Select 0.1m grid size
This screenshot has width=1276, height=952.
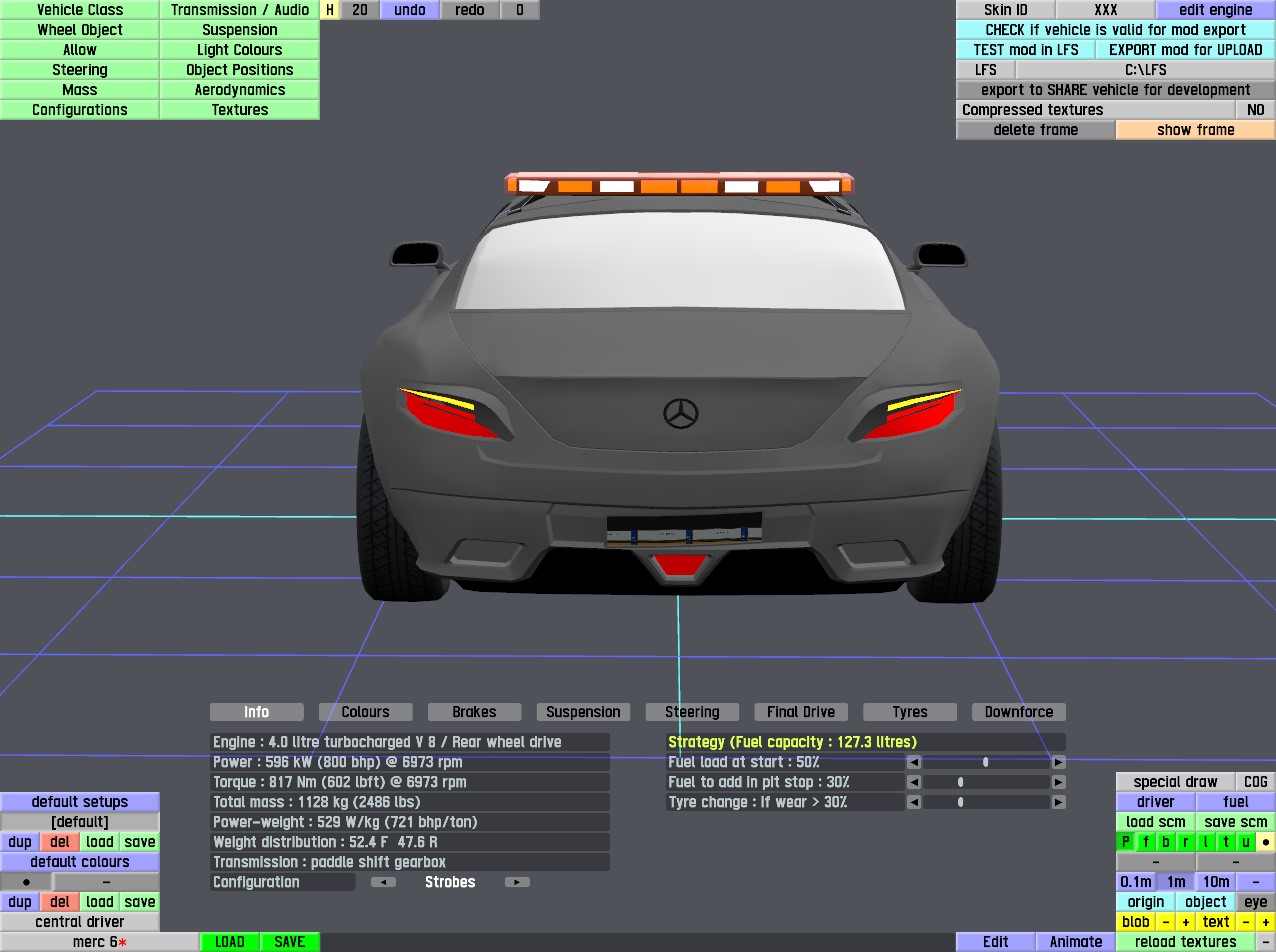(1136, 882)
